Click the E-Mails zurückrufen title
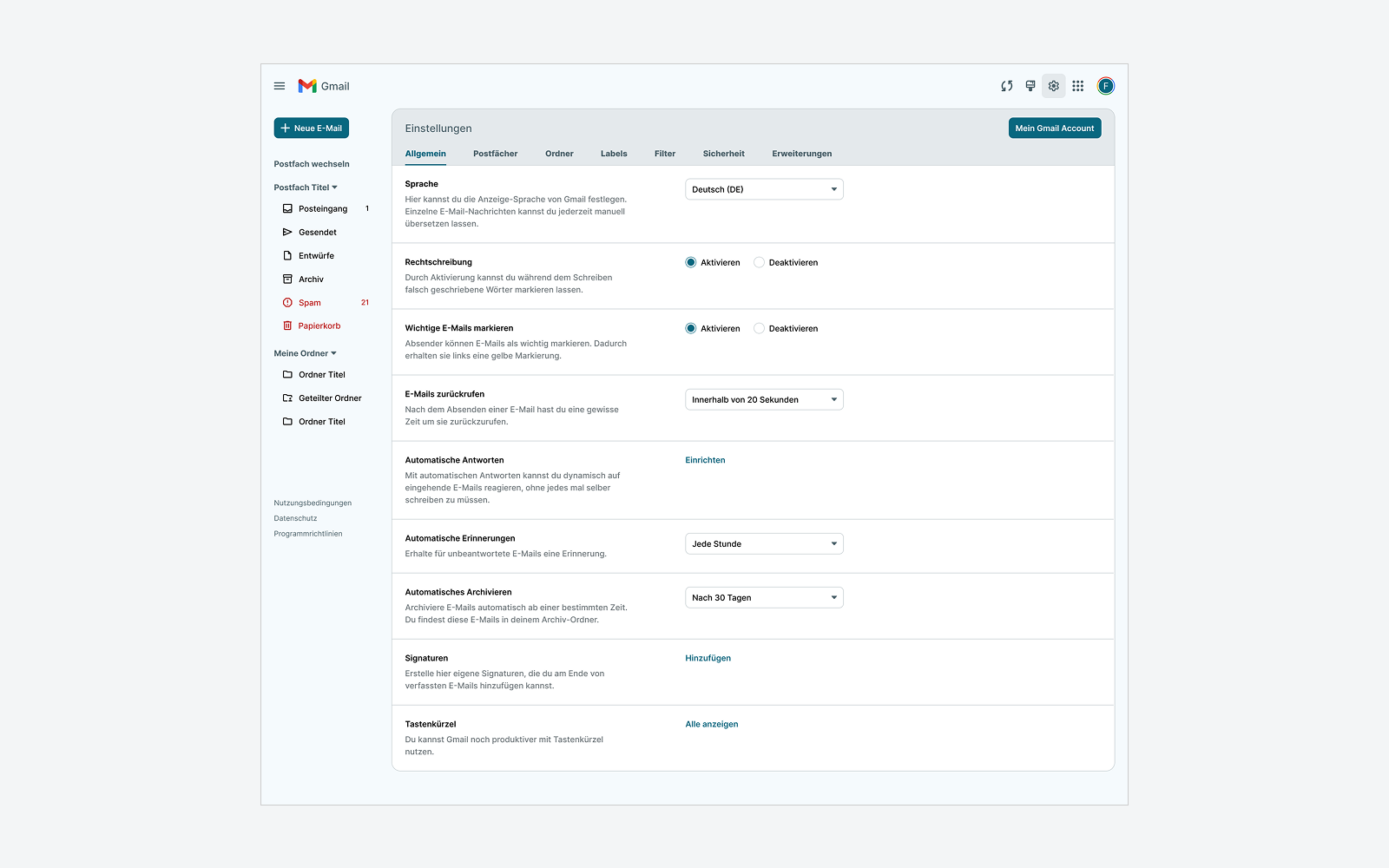1389x868 pixels. [444, 394]
